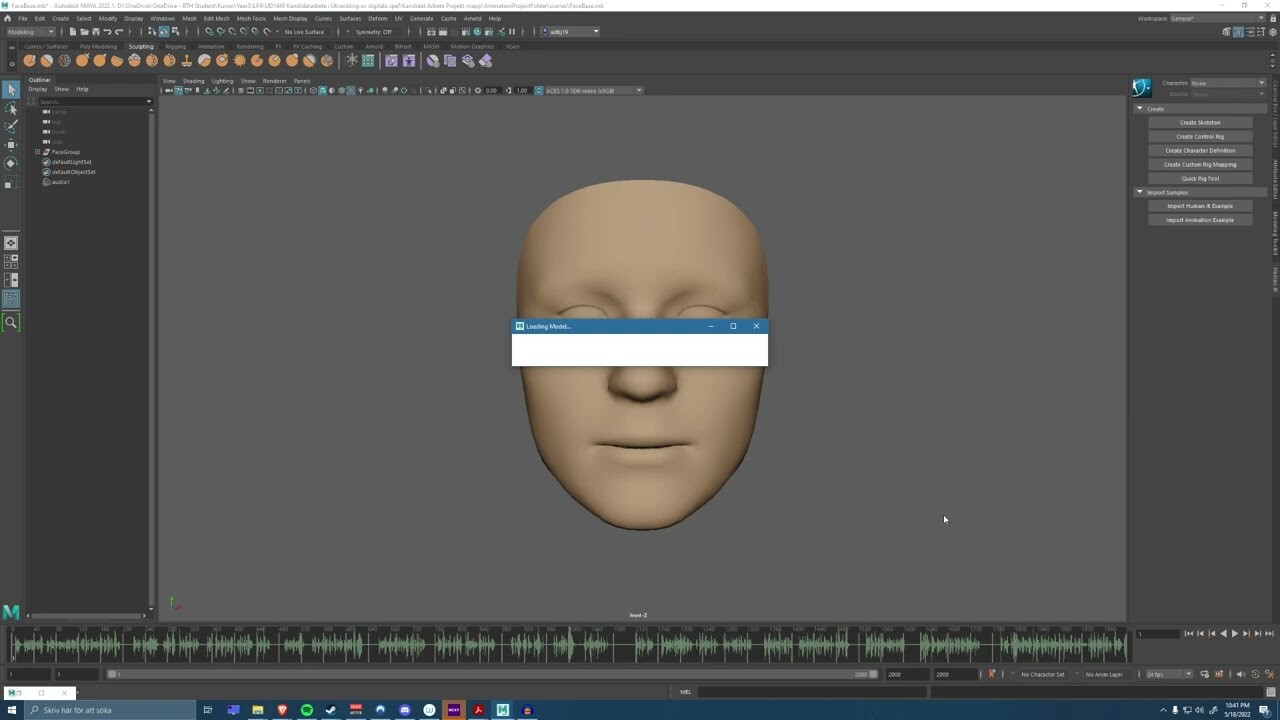This screenshot has height=720, width=1280.
Task: Collapse the Create section in the HumanIK panel
Action: [1140, 107]
